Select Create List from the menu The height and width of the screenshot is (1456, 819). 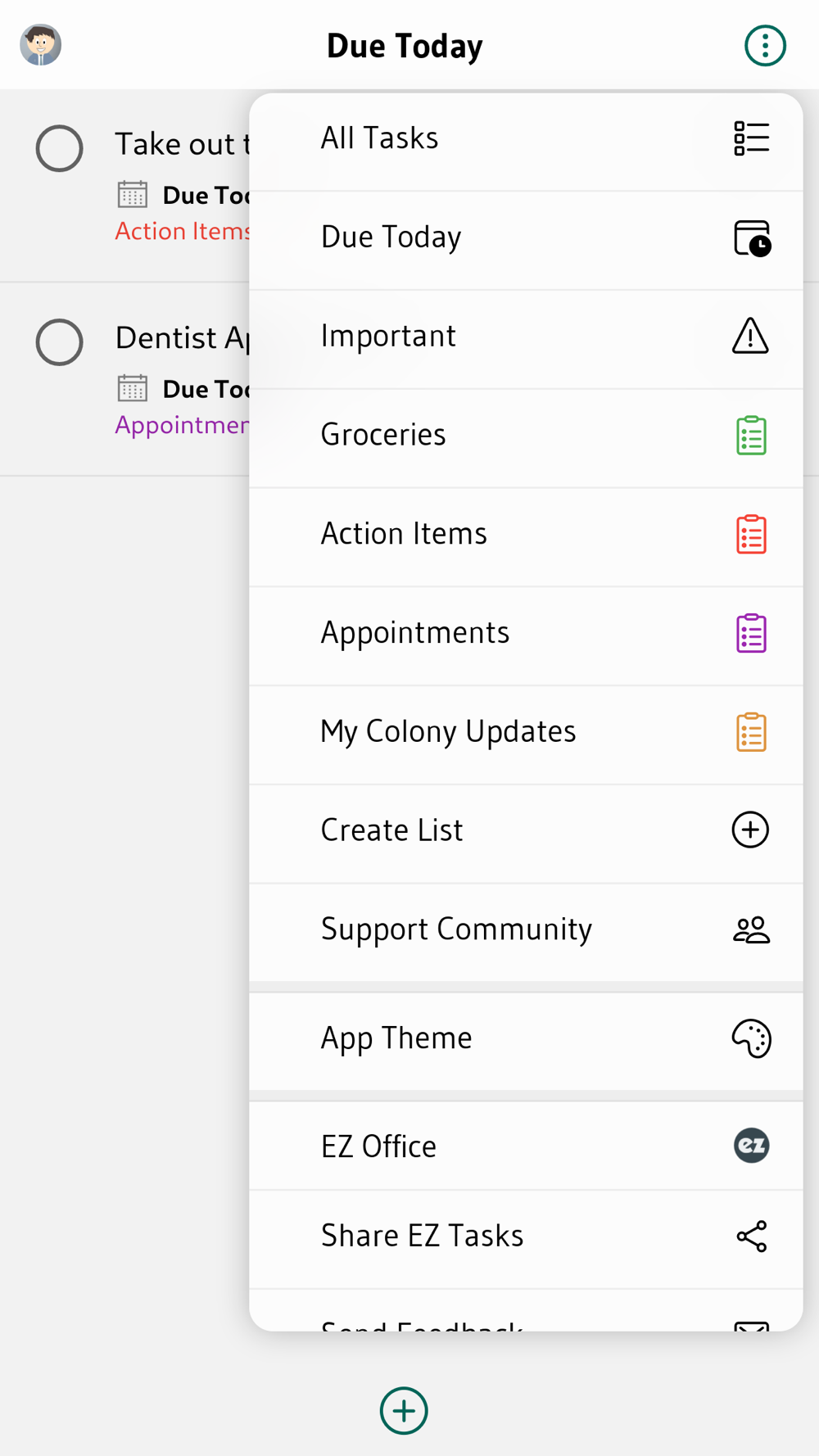point(391,830)
